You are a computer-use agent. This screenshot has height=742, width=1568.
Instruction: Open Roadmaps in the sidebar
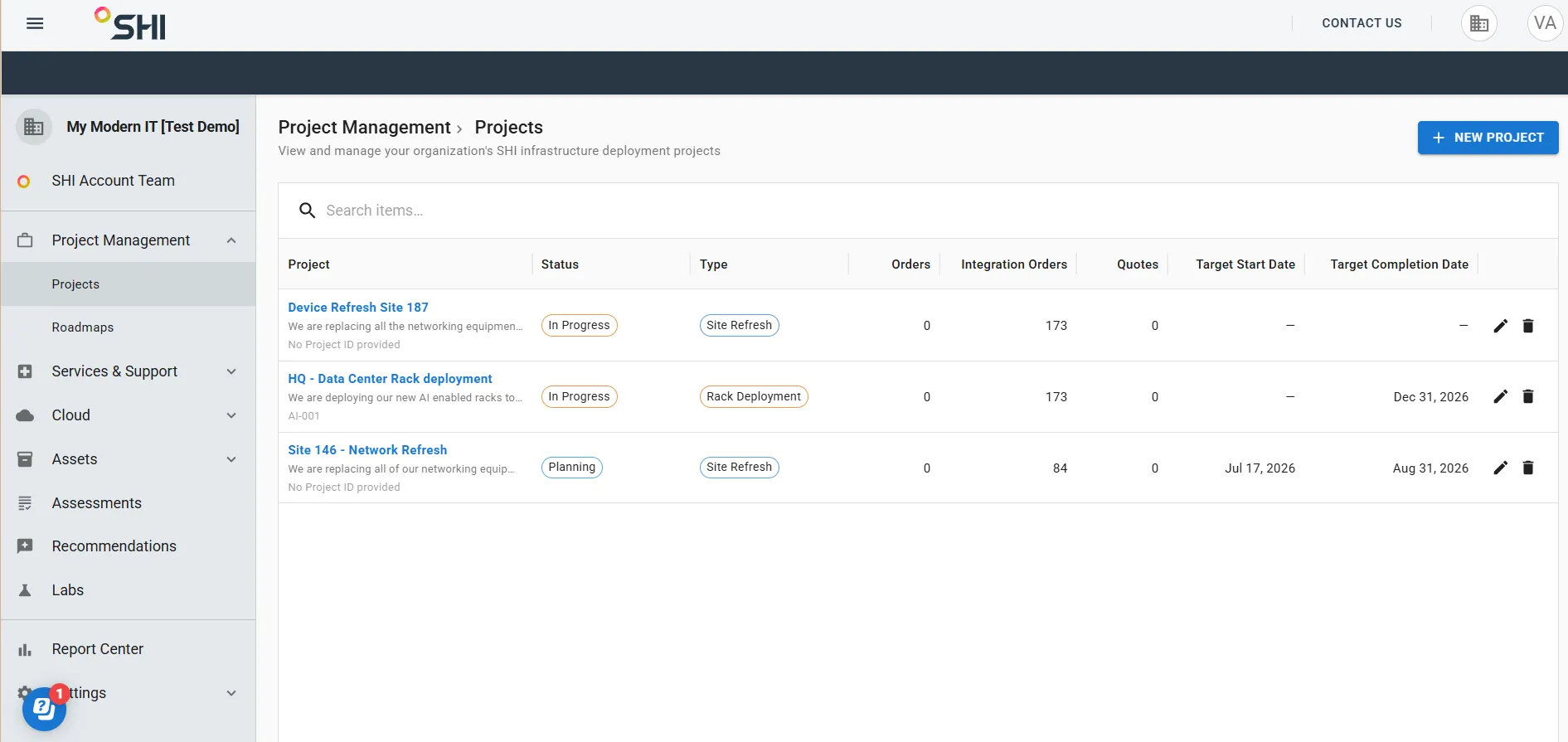(129, 327)
